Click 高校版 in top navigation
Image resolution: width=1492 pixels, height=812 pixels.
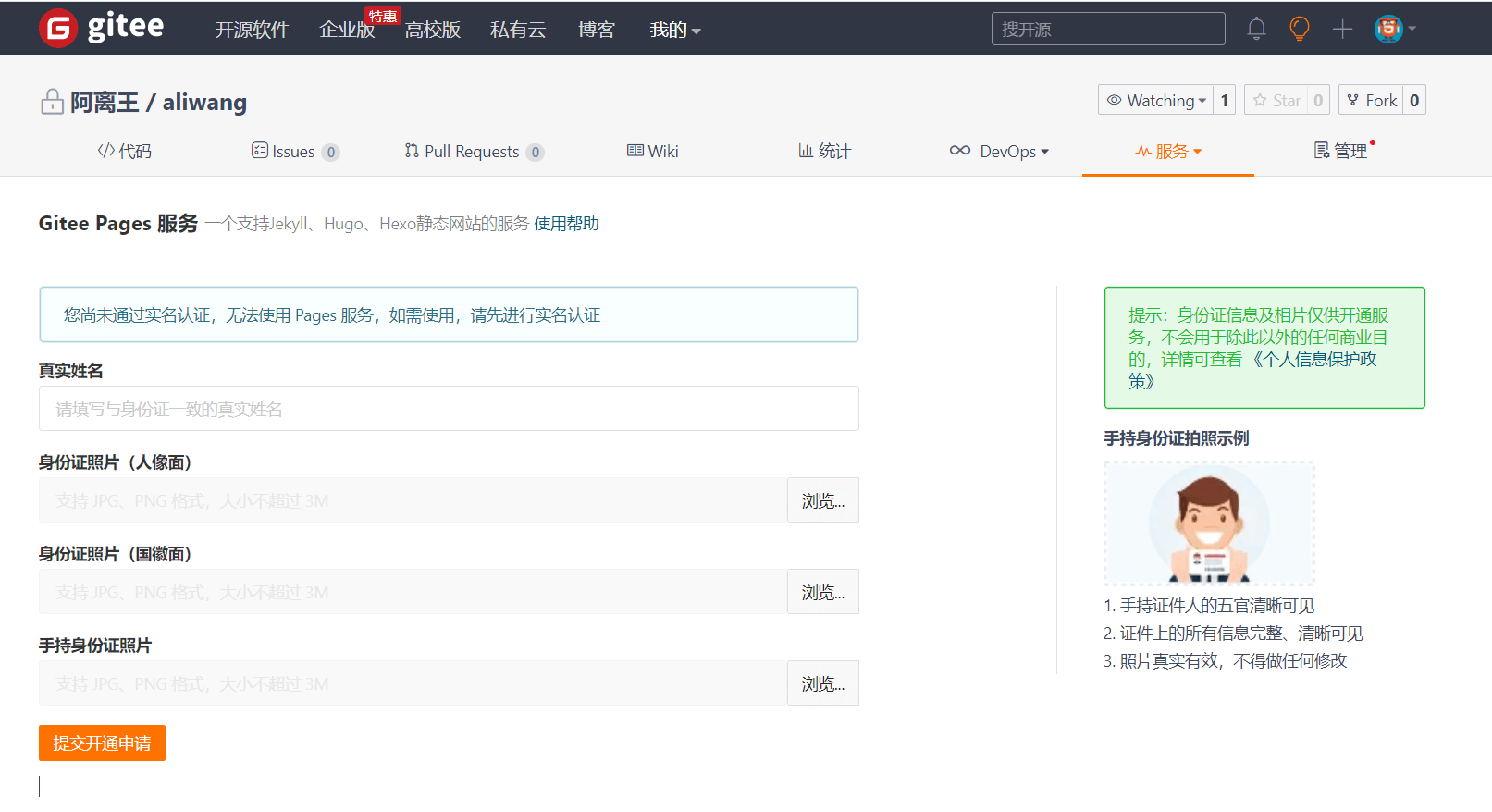point(433,30)
